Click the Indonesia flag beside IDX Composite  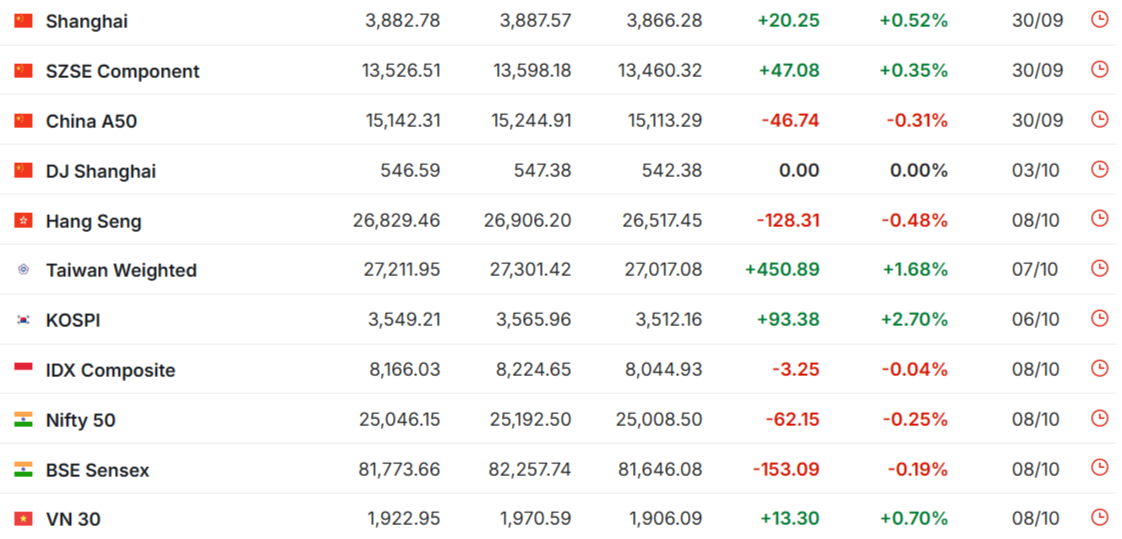[x=23, y=370]
